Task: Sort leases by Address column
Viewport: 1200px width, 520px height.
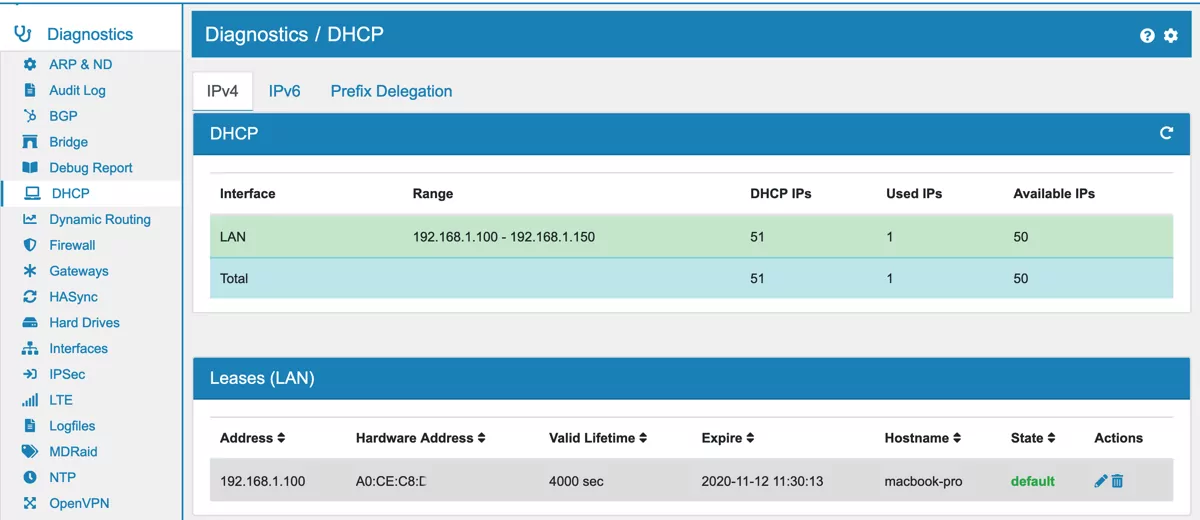Action: (252, 438)
